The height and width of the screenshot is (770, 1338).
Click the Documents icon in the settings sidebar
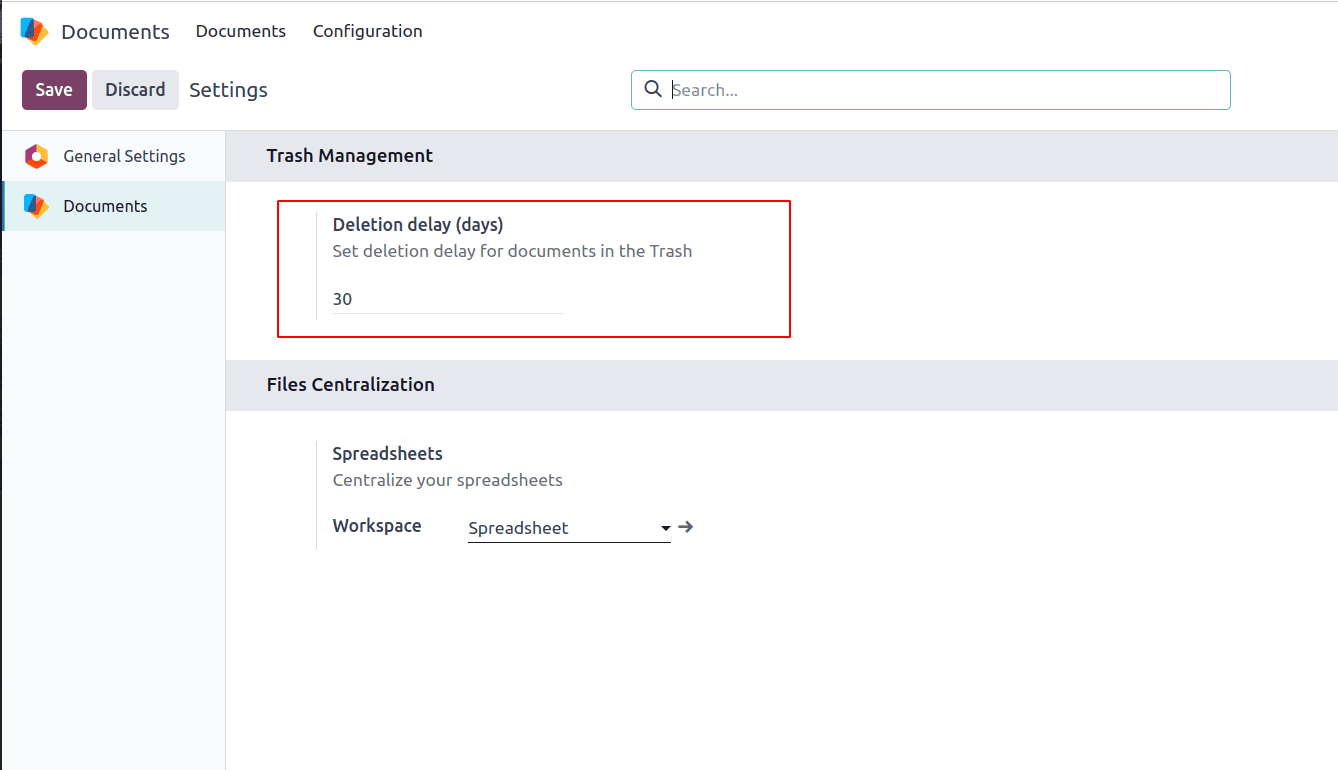34,205
